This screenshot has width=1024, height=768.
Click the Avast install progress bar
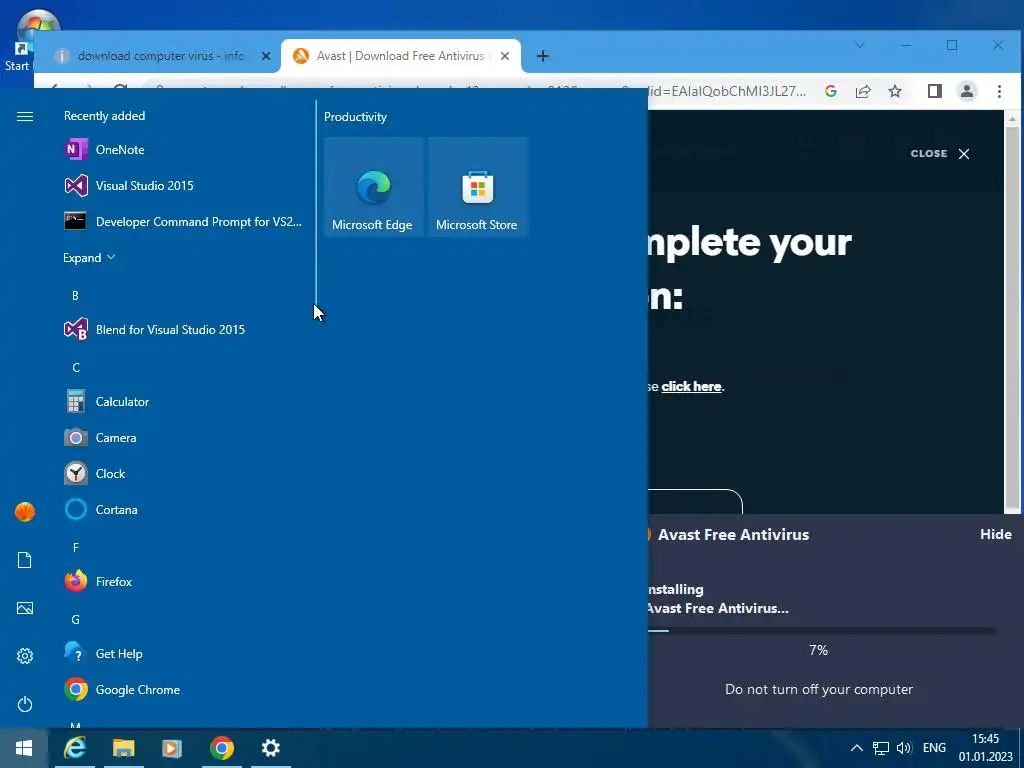(822, 631)
